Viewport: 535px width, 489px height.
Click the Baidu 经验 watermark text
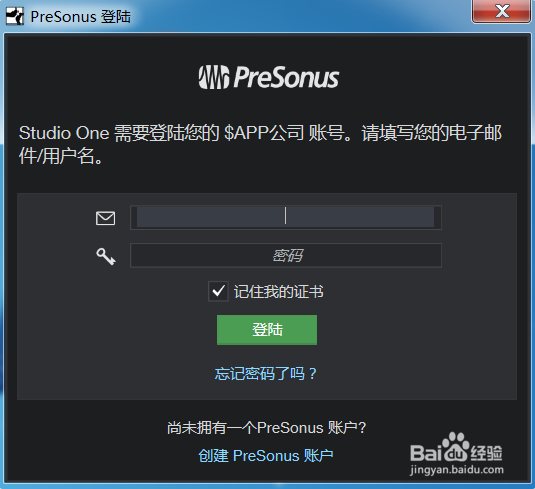(486, 453)
